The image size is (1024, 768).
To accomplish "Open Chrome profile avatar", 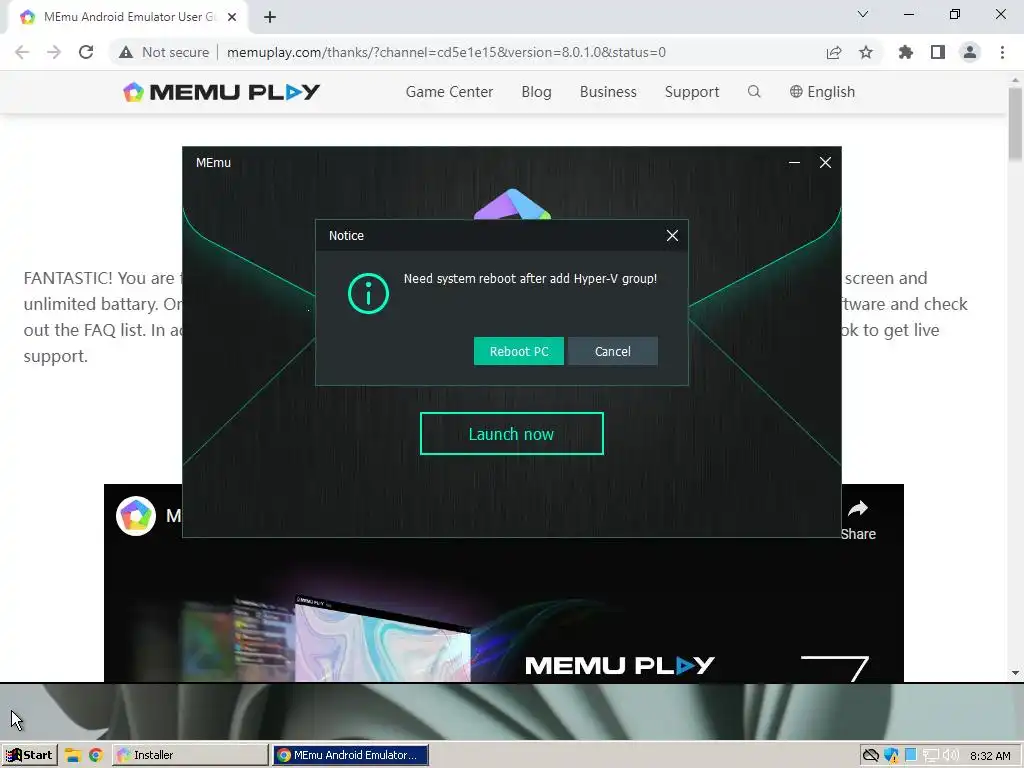I will (x=970, y=52).
